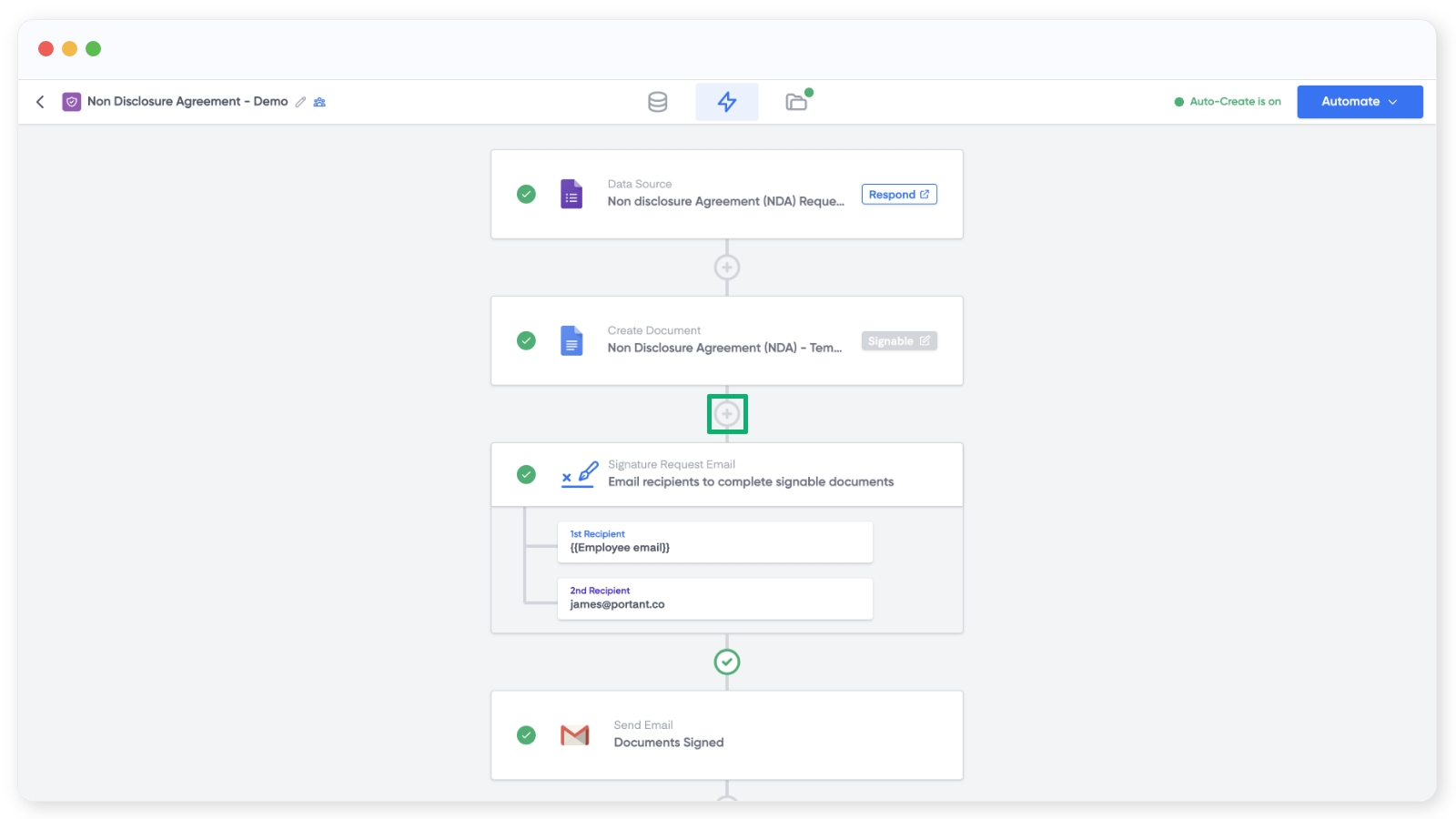Toggle the Auto-Create is on status
The height and width of the screenshot is (819, 1456).
1227,102
